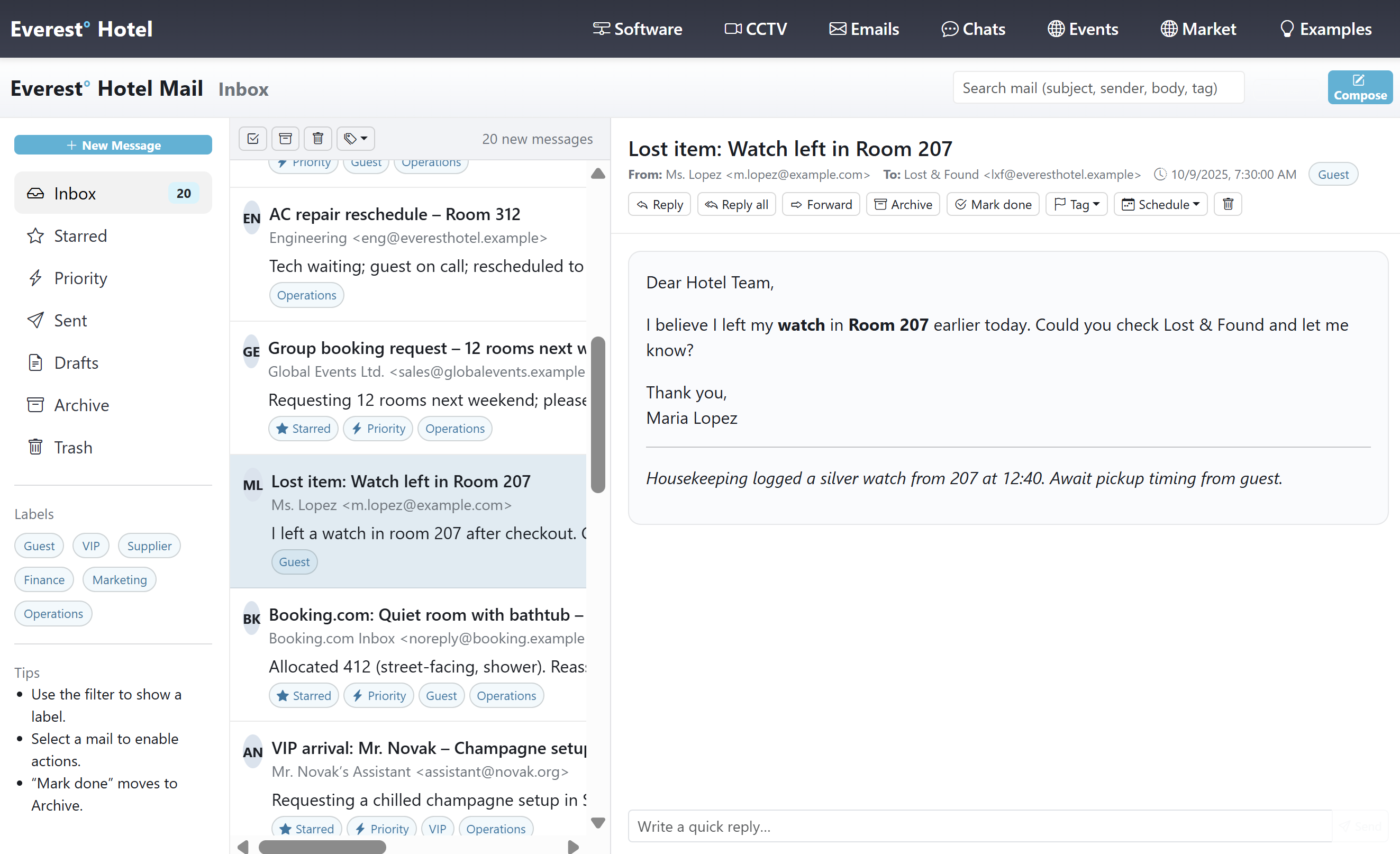The height and width of the screenshot is (854, 1400).
Task: Click the select-all checkbox icon in list toolbar
Action: point(253,139)
